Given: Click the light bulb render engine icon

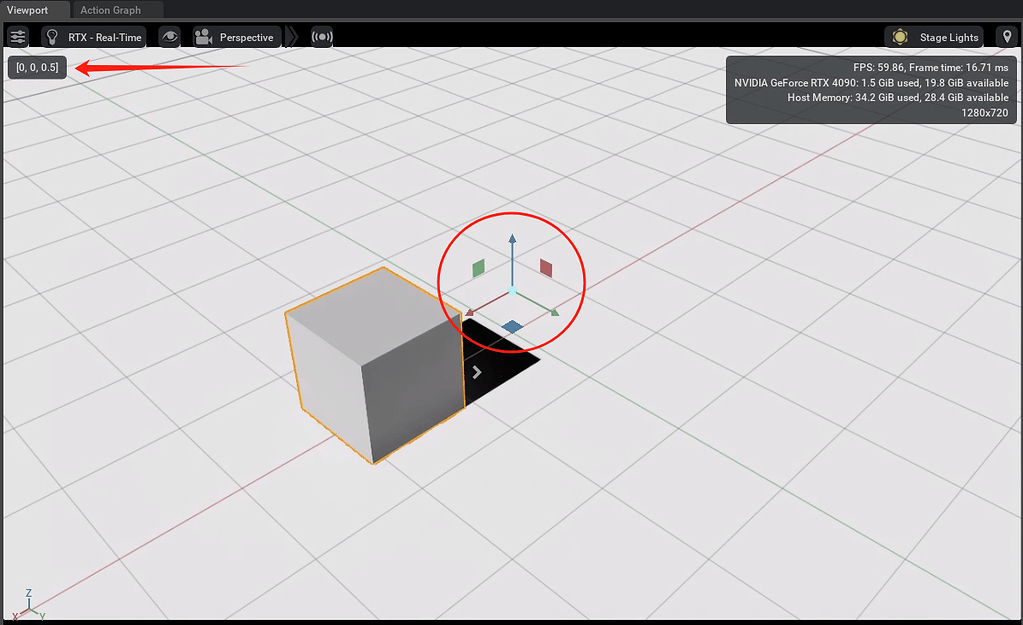Looking at the screenshot, I should [52, 36].
